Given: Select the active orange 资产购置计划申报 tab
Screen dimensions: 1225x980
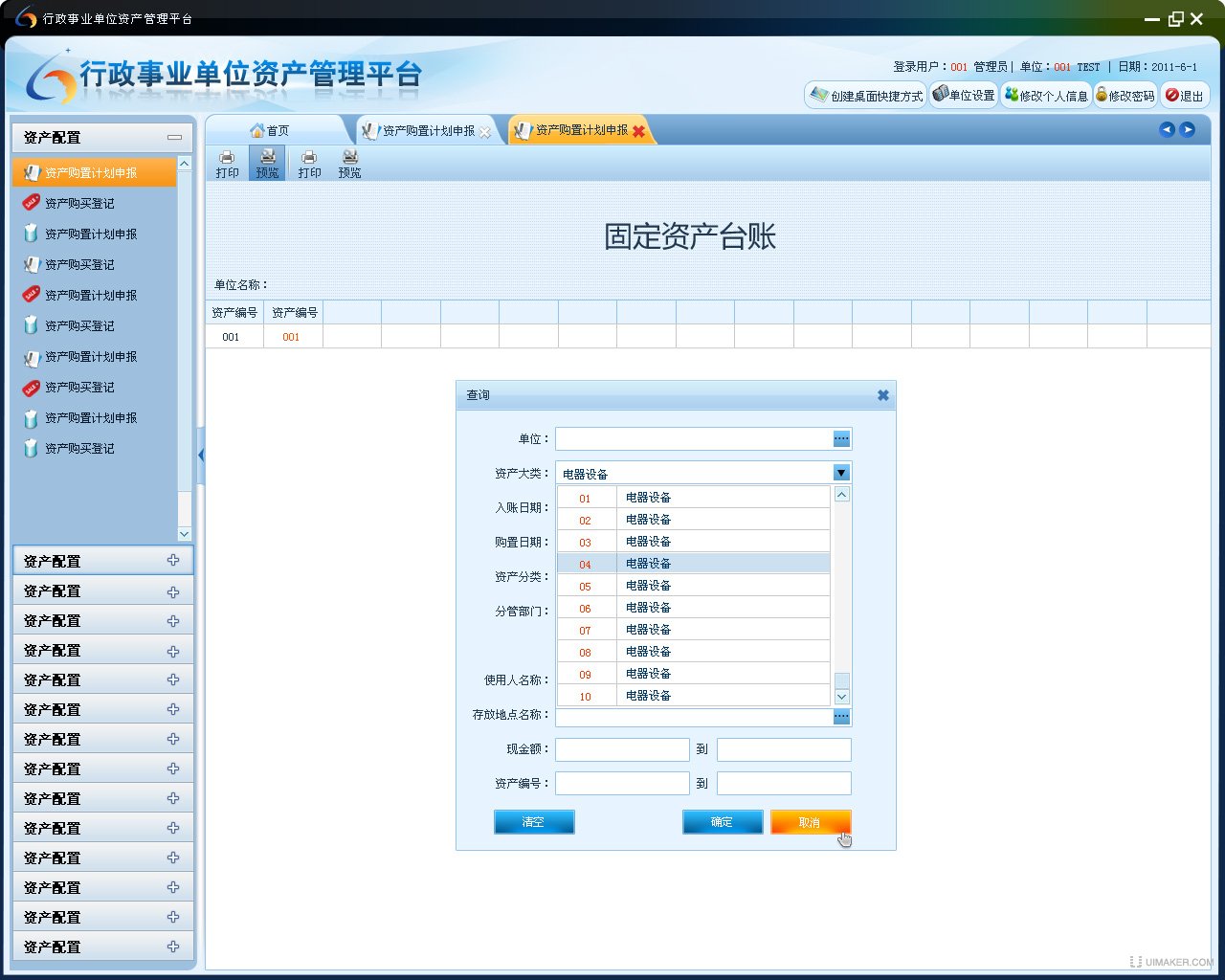Looking at the screenshot, I should click(581, 130).
